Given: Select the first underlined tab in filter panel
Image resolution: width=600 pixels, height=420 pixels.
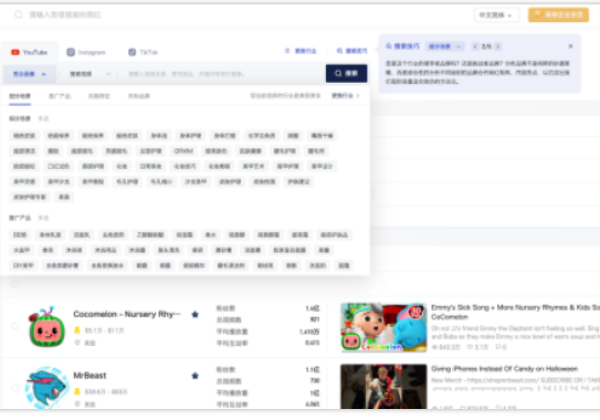Looking at the screenshot, I should pos(20,96).
